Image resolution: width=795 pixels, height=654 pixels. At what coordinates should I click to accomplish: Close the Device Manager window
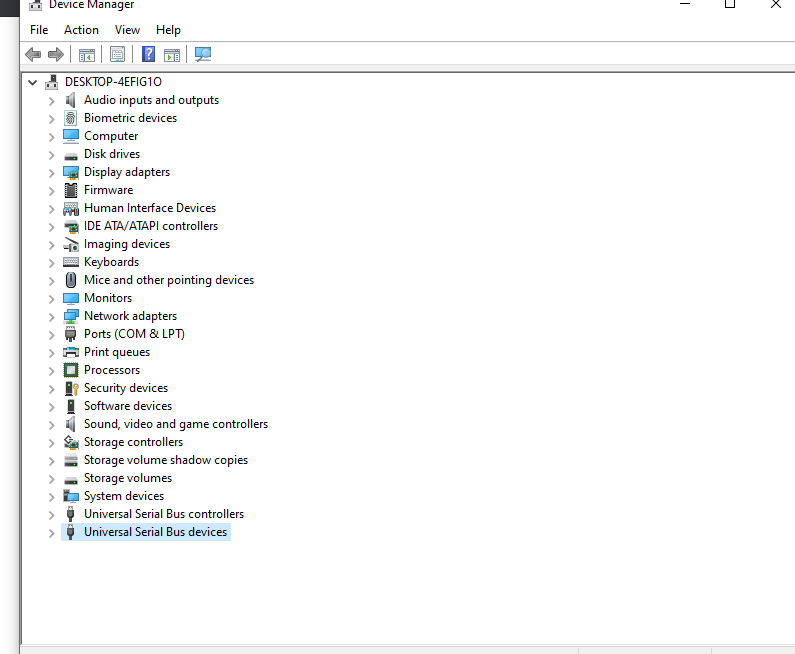coord(776,4)
